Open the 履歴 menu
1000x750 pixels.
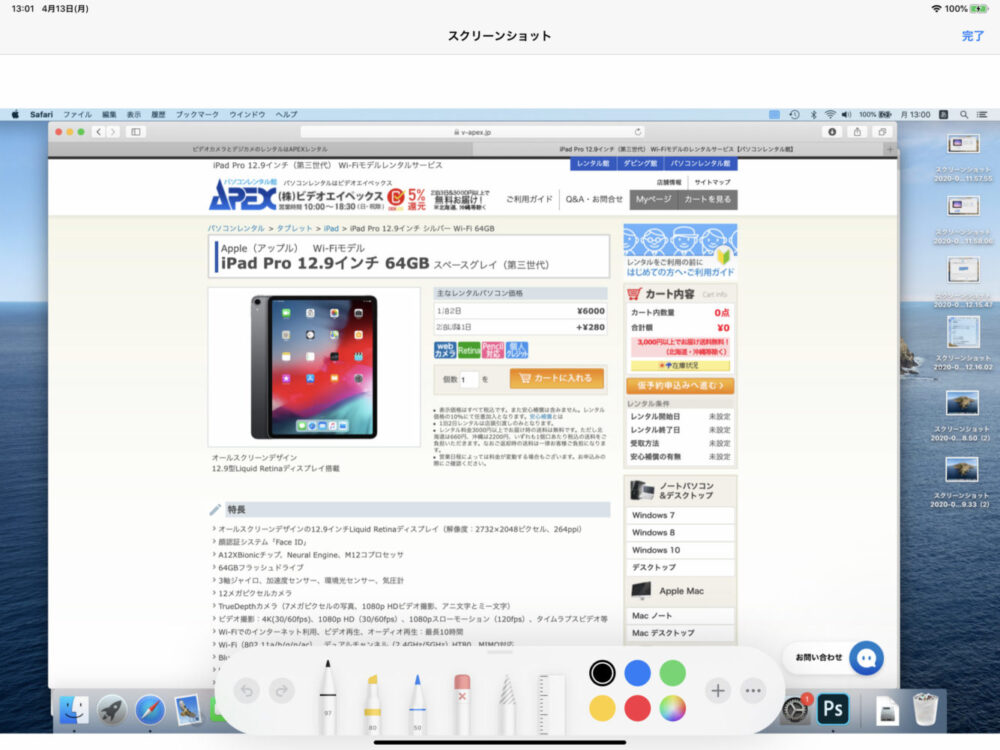[158, 115]
